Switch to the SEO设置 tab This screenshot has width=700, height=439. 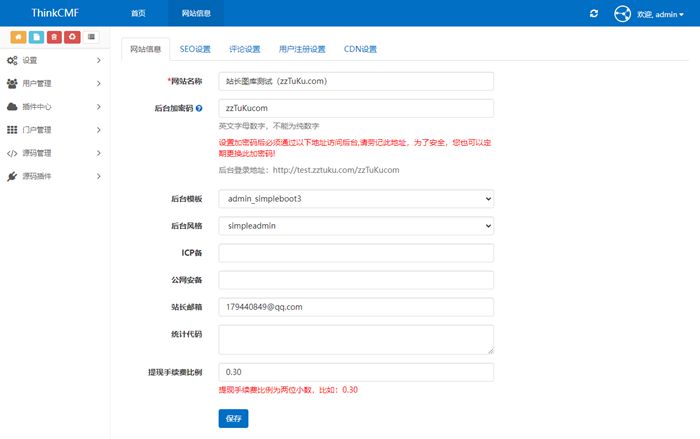coord(195,48)
